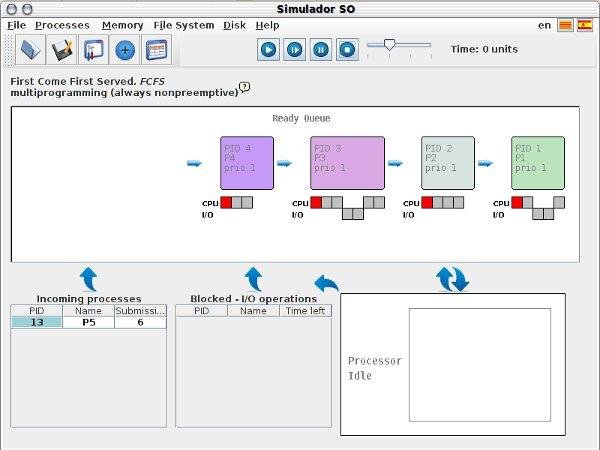Click the Time left column header
600x450 pixels.
[x=305, y=311]
